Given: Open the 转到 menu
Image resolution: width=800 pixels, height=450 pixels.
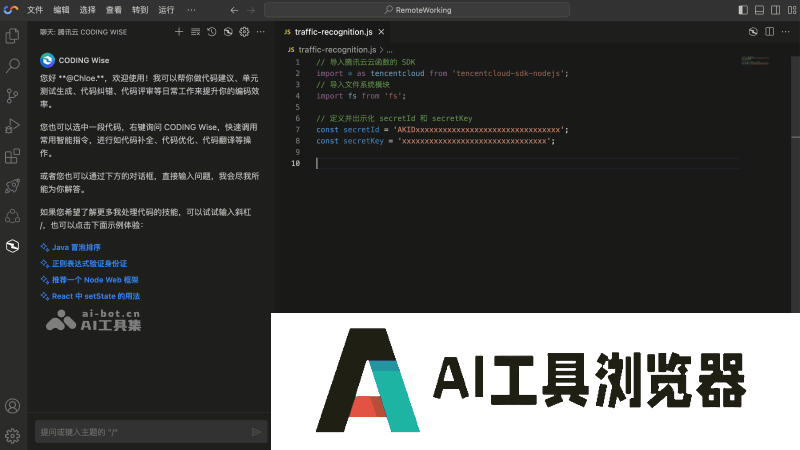Looking at the screenshot, I should [140, 10].
